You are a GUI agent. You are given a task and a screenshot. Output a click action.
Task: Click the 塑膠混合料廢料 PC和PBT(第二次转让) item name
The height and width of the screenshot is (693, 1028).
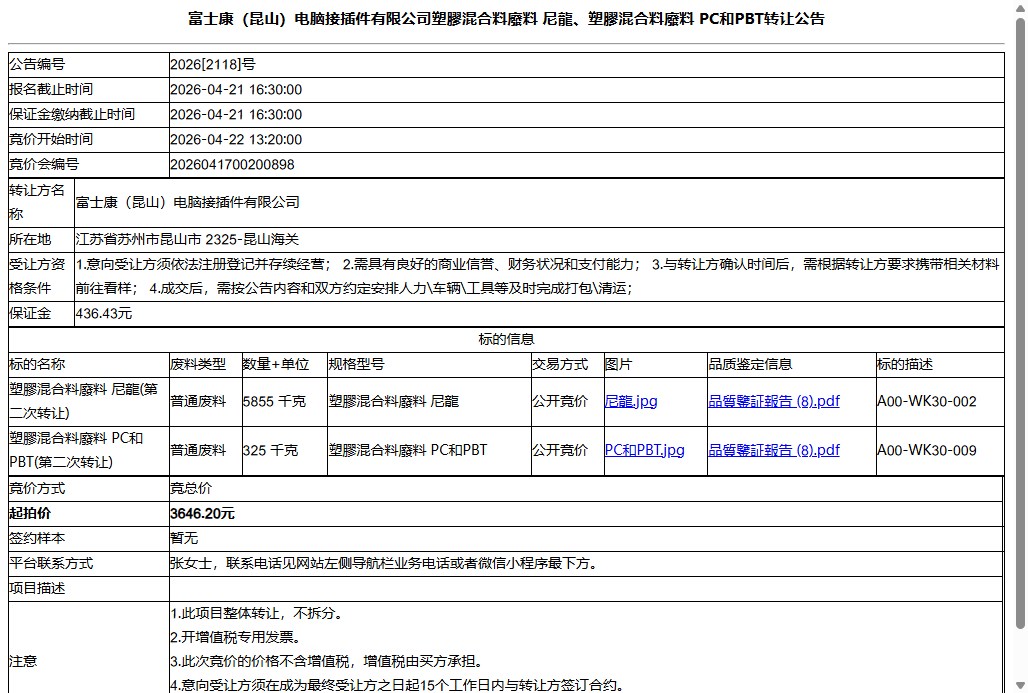tap(76, 450)
